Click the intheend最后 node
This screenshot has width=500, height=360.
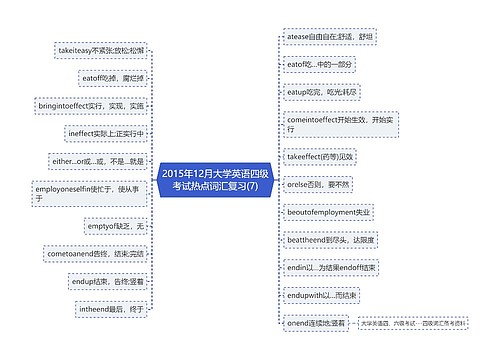(111, 309)
